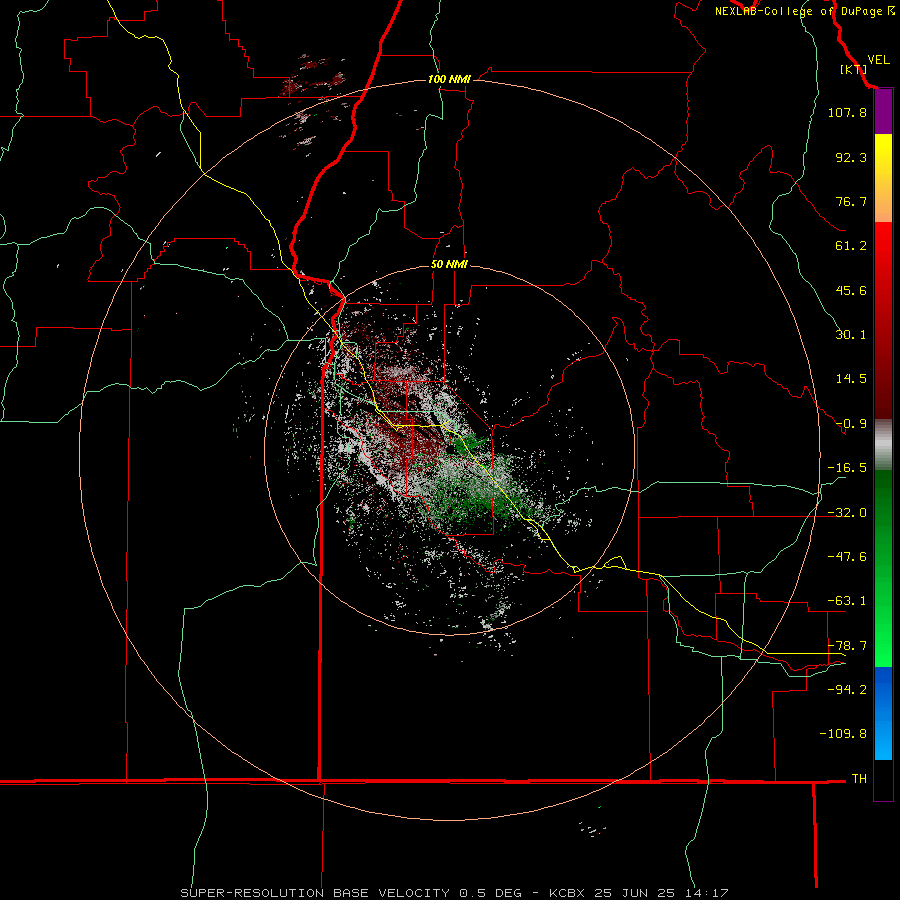
Task: Click the -109.8 velocity scale value
Action: coord(843,734)
